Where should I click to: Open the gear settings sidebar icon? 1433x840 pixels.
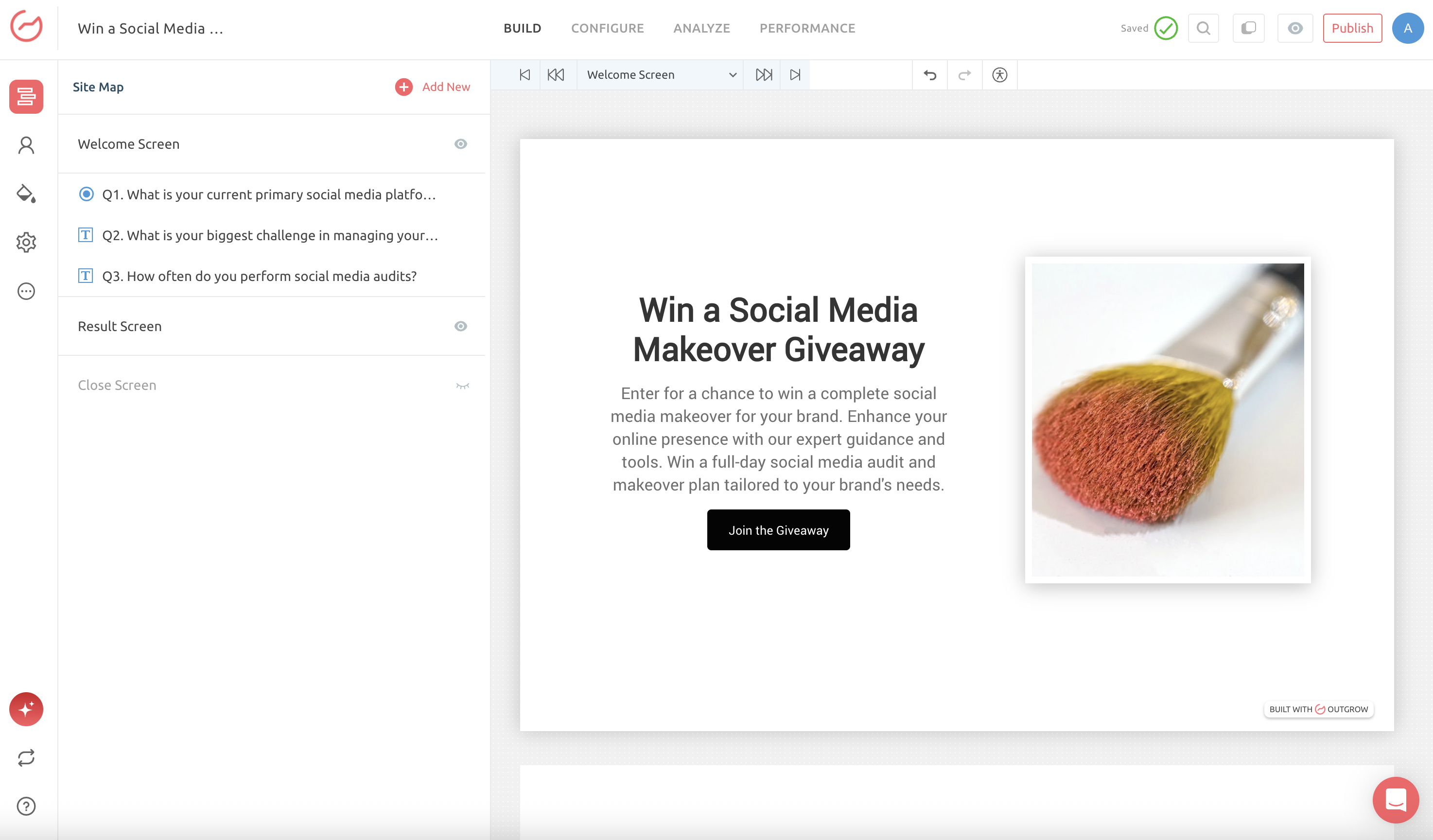pyautogui.click(x=26, y=242)
